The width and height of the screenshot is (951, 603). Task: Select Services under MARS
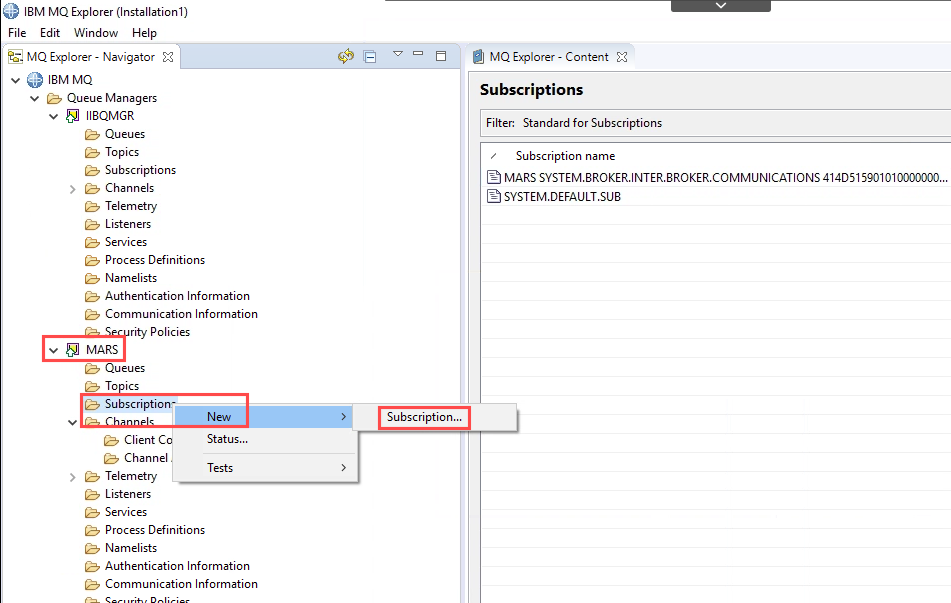(126, 512)
